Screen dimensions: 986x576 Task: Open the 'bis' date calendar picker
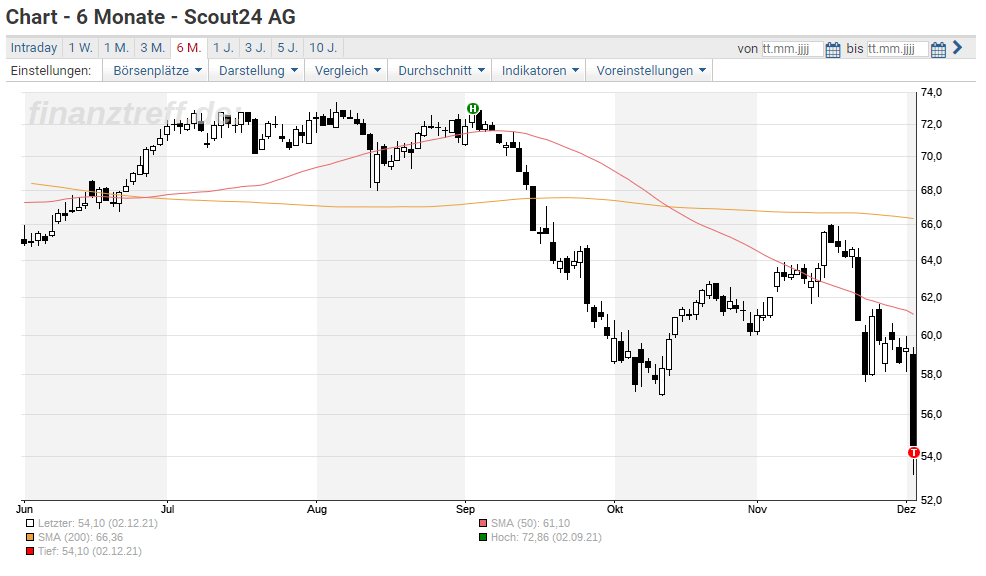click(938, 49)
